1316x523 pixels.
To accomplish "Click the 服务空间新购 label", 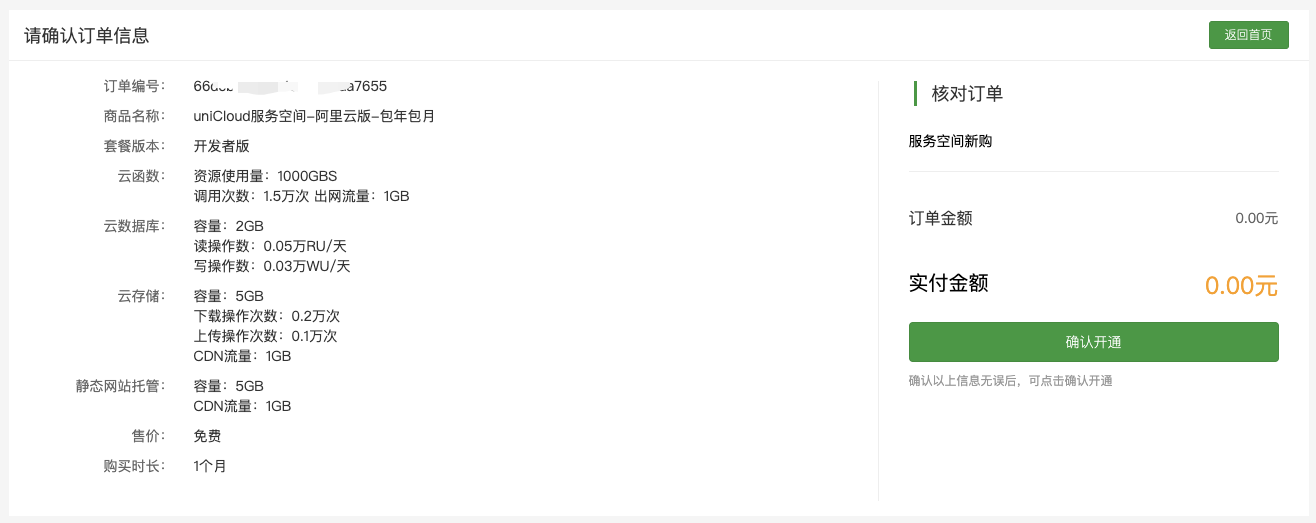I will click(x=950, y=141).
